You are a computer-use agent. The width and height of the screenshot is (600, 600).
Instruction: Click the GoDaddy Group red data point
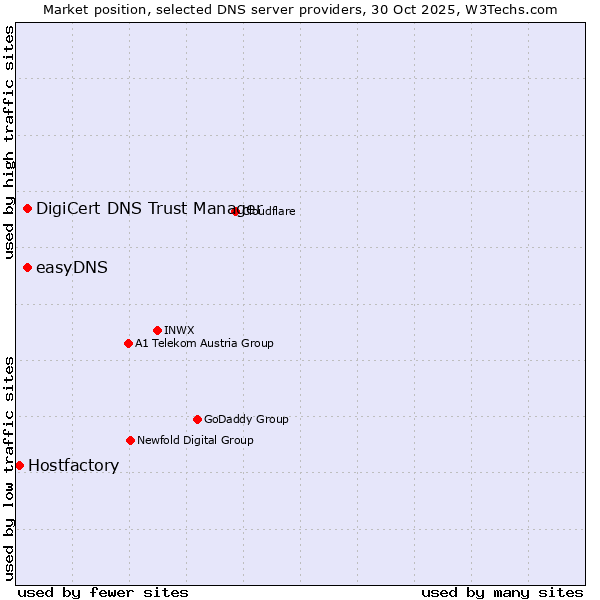coord(197,419)
